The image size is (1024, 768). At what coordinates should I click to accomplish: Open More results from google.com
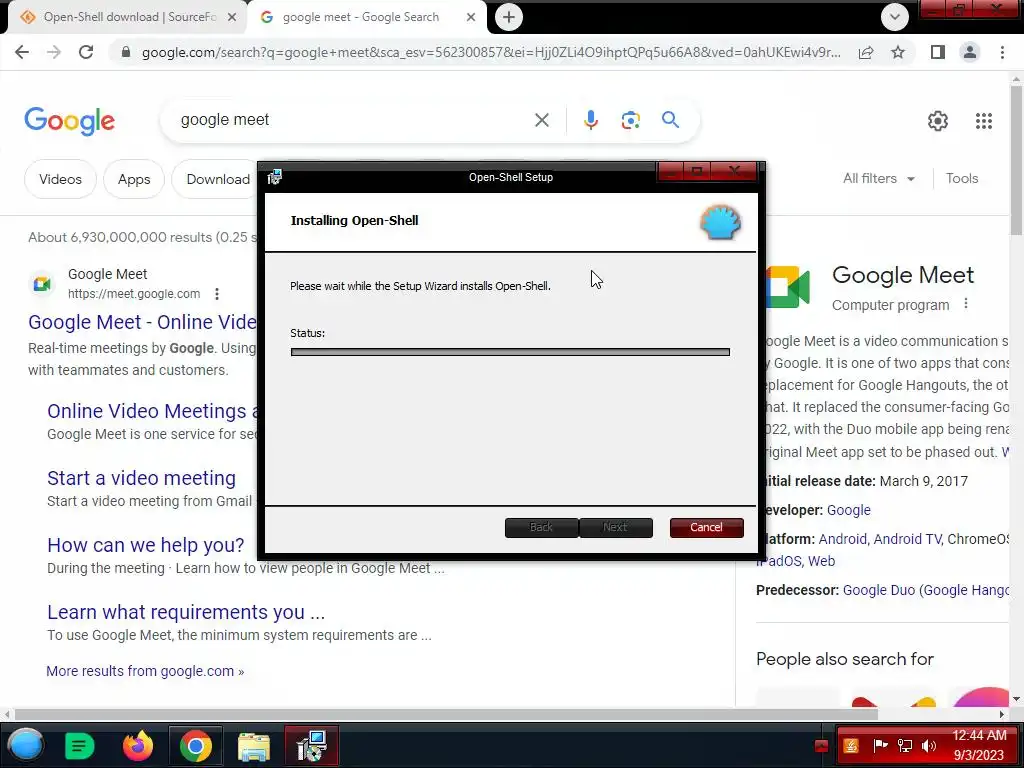[145, 671]
